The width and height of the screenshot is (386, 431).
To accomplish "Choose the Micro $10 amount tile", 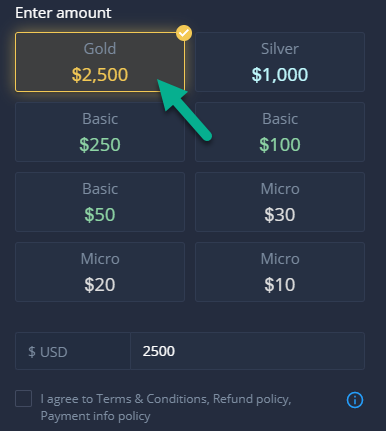I will click(280, 272).
